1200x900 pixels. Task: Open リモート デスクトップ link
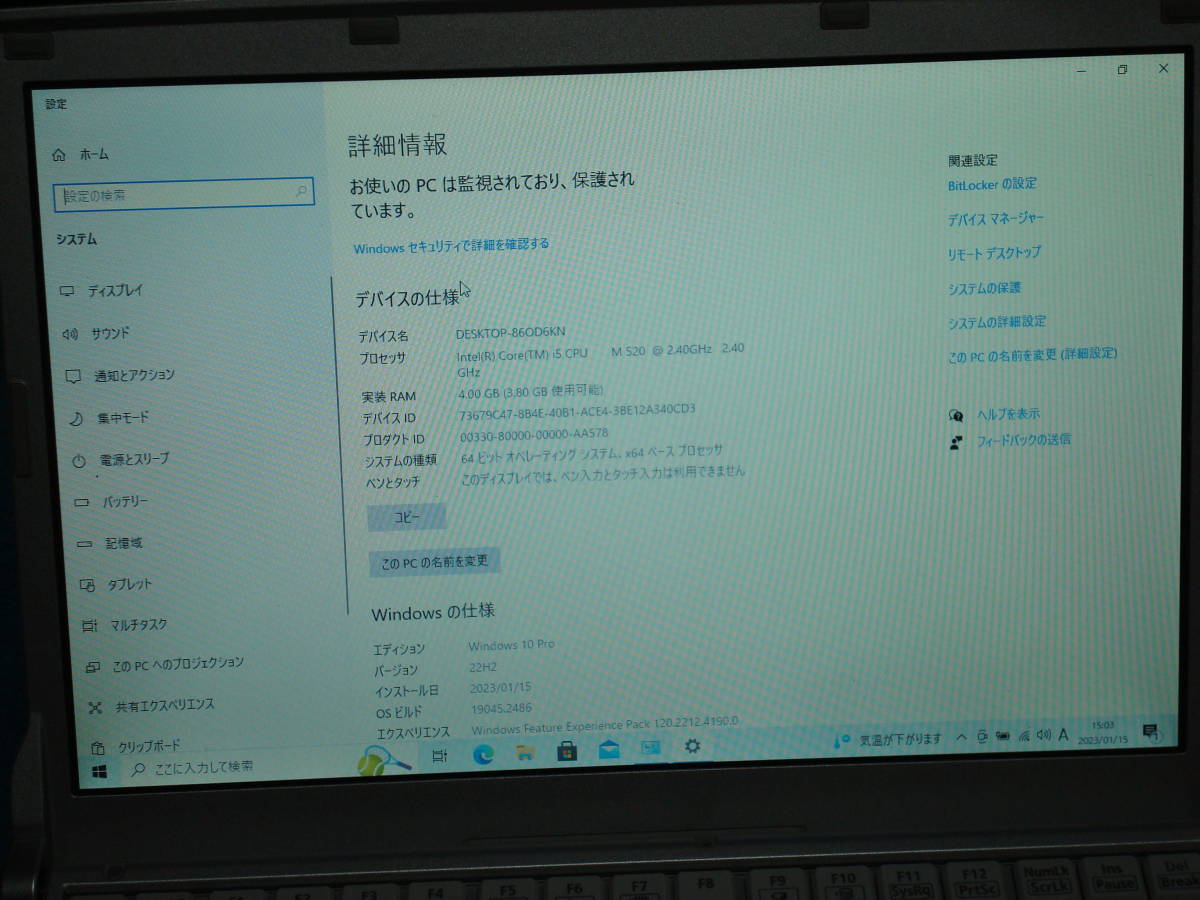994,254
